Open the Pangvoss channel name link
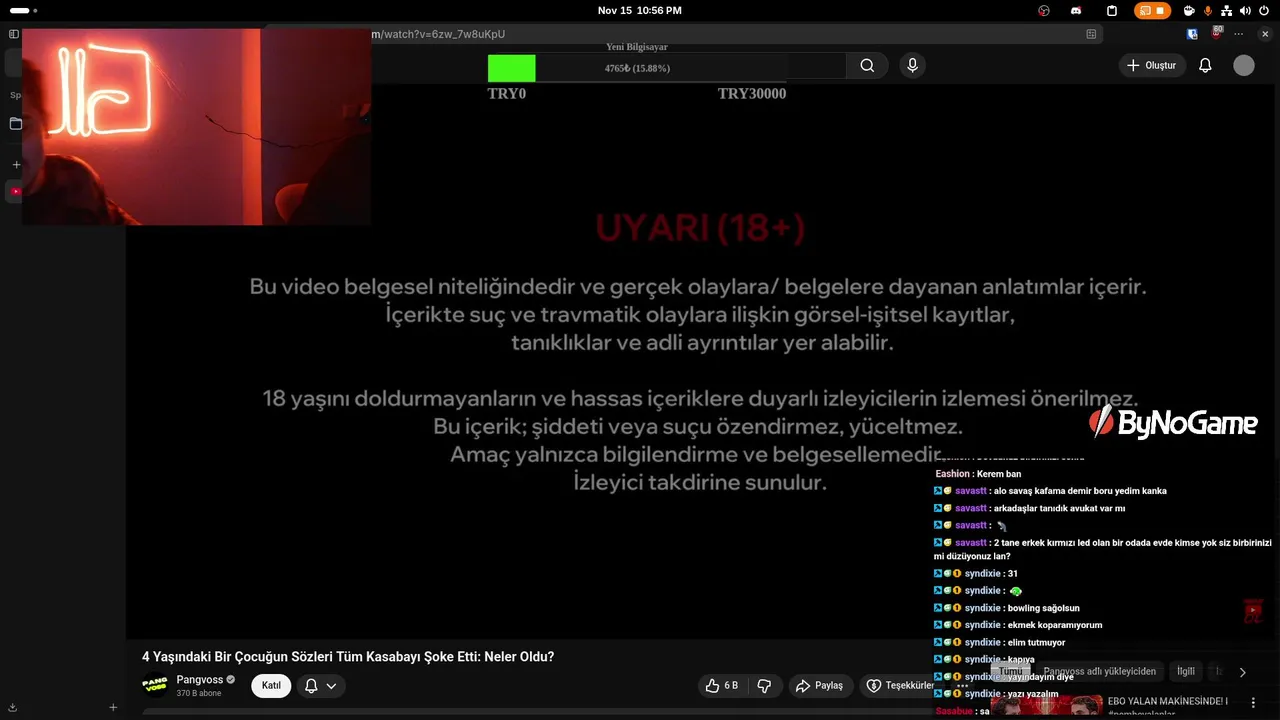This screenshot has width=1280, height=720. [200, 679]
